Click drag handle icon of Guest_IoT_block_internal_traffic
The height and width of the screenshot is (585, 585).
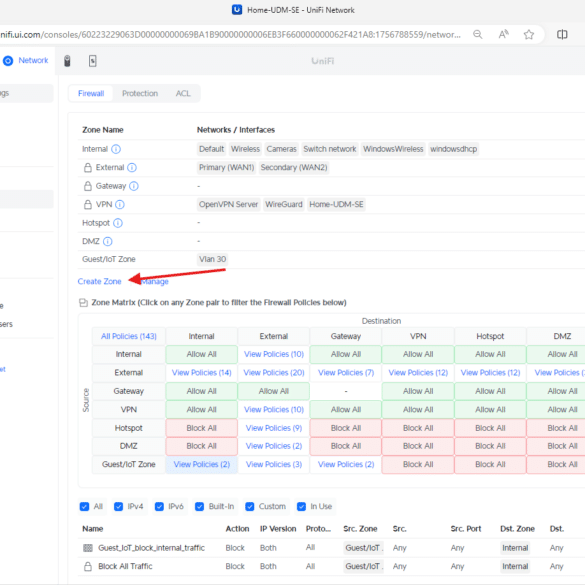[x=88, y=548]
